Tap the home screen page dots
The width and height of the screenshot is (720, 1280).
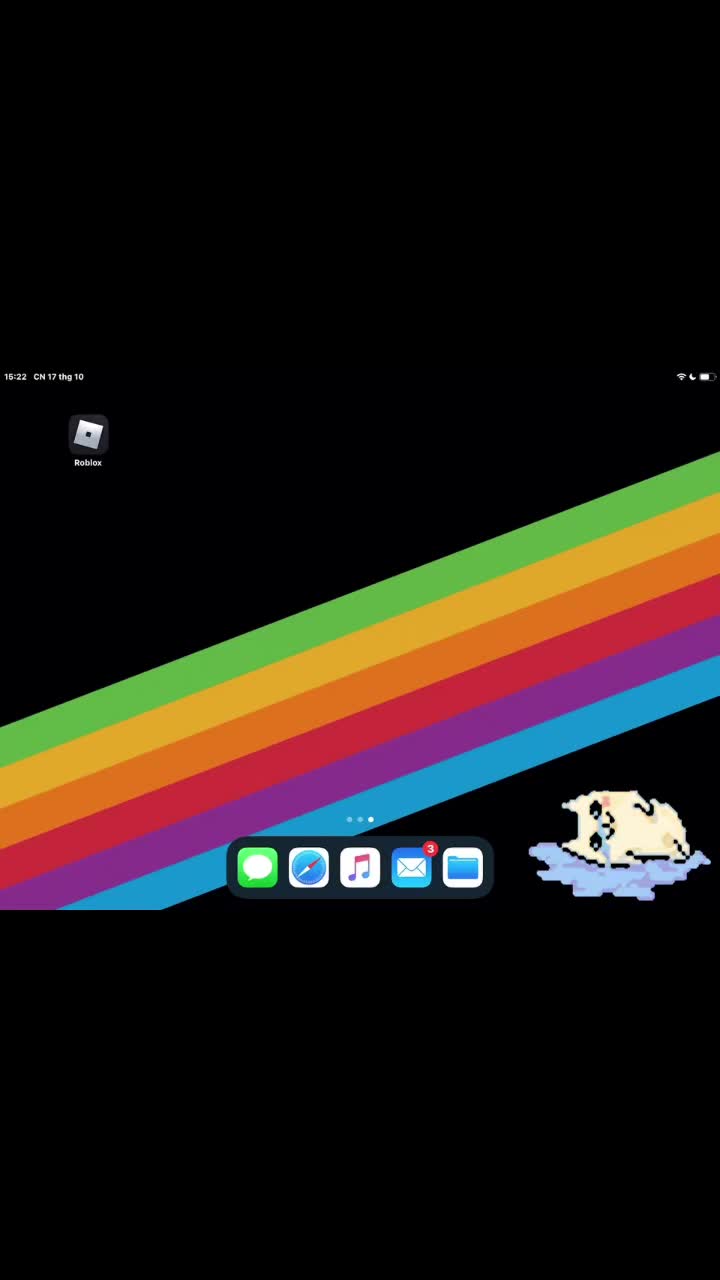click(x=360, y=820)
